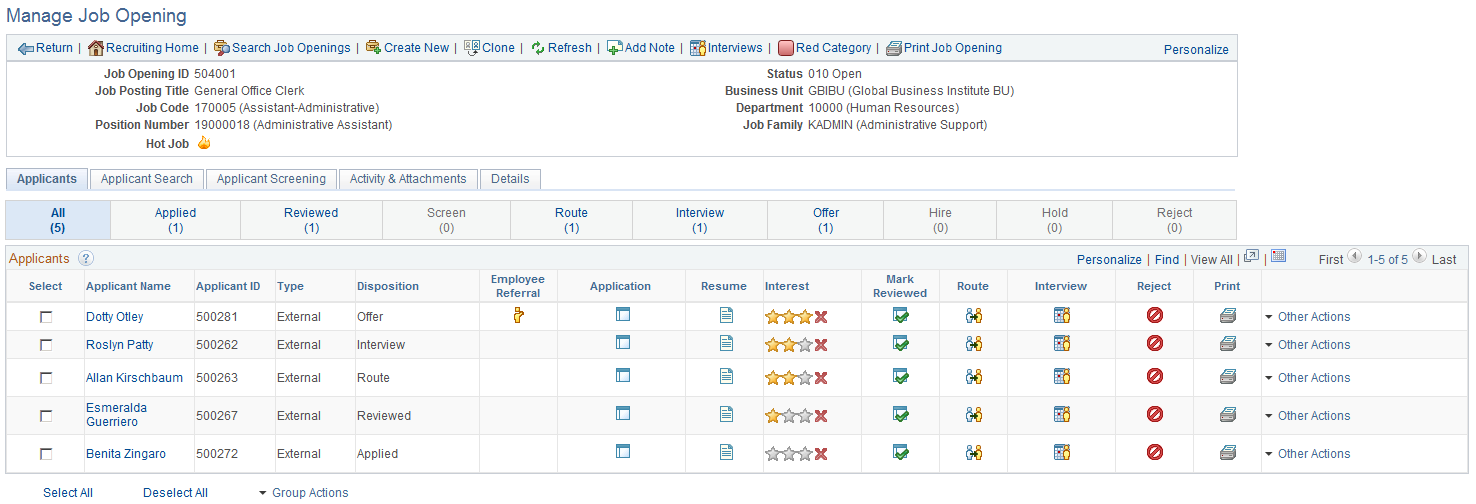Select Roslyn Patty's checkbox
This screenshot has width=1476, height=504.
pos(45,345)
